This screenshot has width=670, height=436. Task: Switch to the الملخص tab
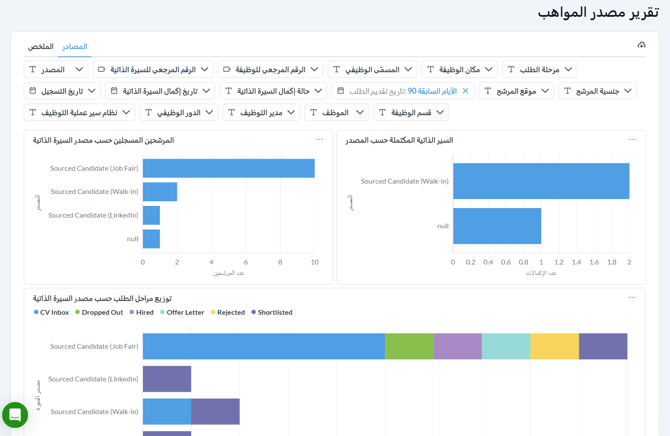[x=41, y=47]
